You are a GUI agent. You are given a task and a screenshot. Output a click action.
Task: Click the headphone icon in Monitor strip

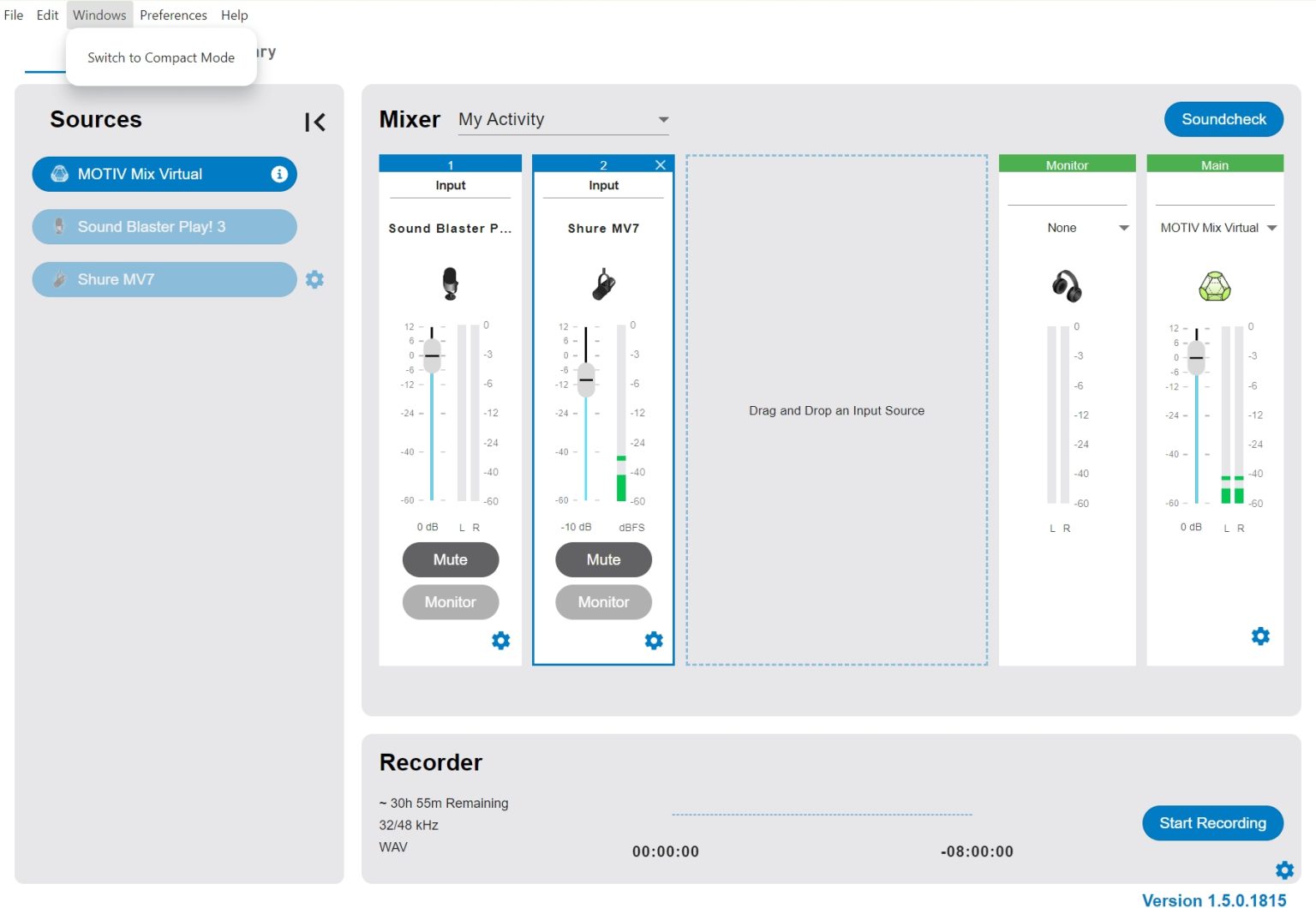1066,286
